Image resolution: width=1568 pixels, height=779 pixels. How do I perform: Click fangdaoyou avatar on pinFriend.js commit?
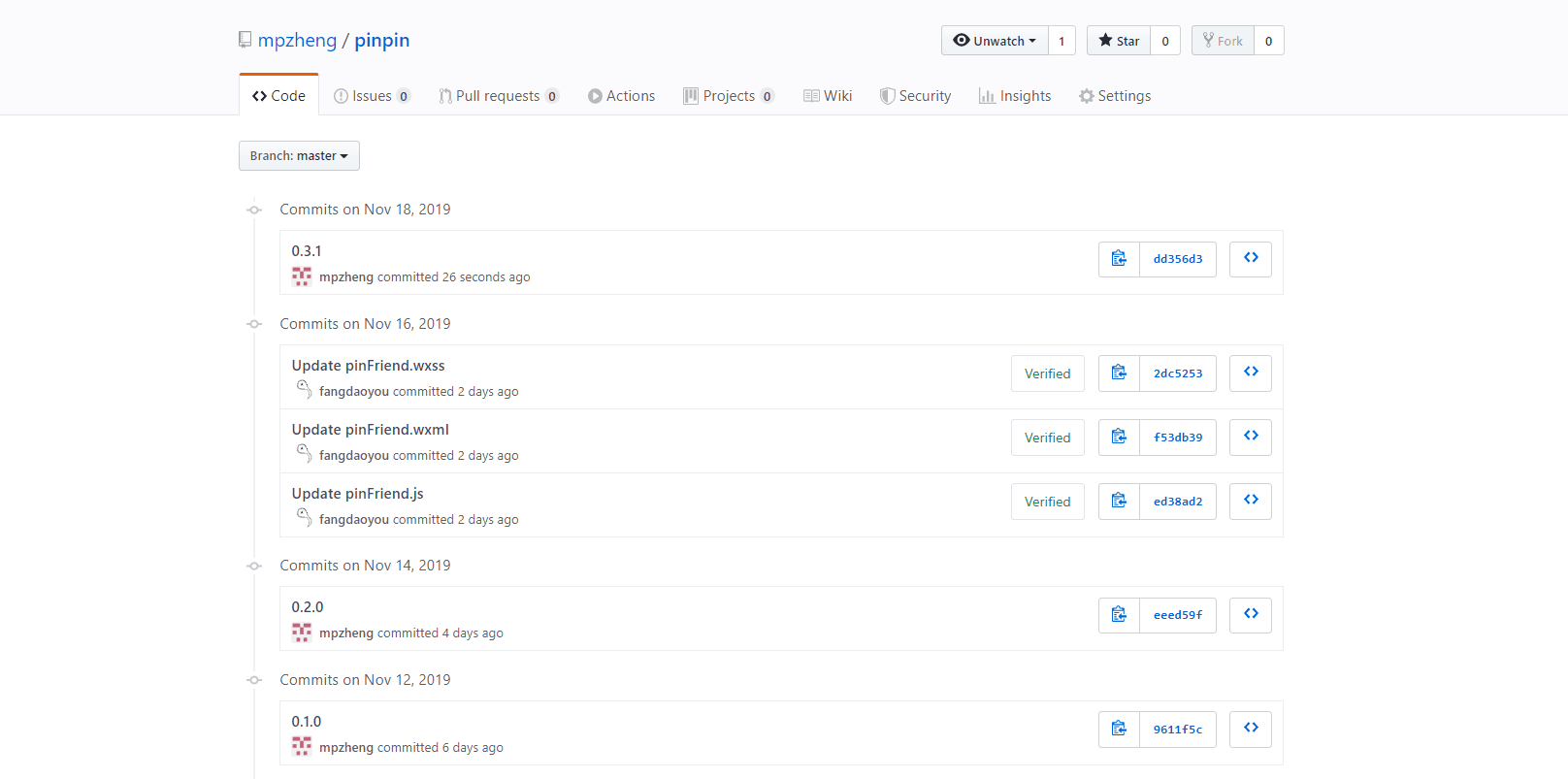304,518
